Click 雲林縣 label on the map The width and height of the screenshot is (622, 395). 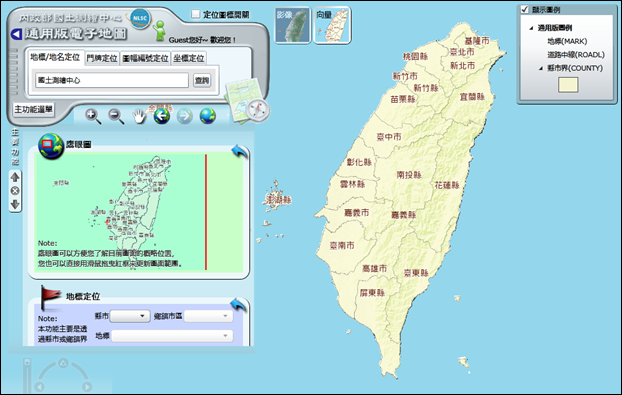[352, 184]
